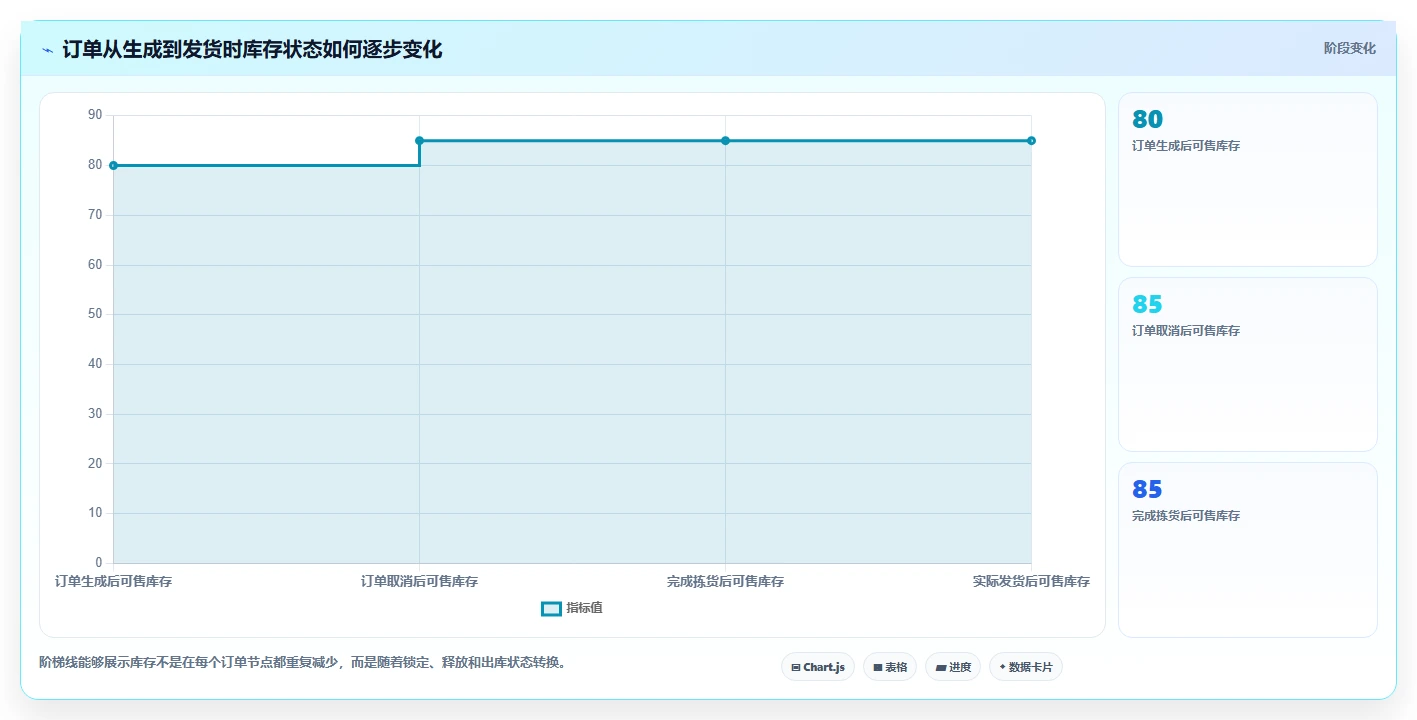Image resolution: width=1417 pixels, height=720 pixels.
Task: Click the lightning icon beside the title
Action: point(47,49)
